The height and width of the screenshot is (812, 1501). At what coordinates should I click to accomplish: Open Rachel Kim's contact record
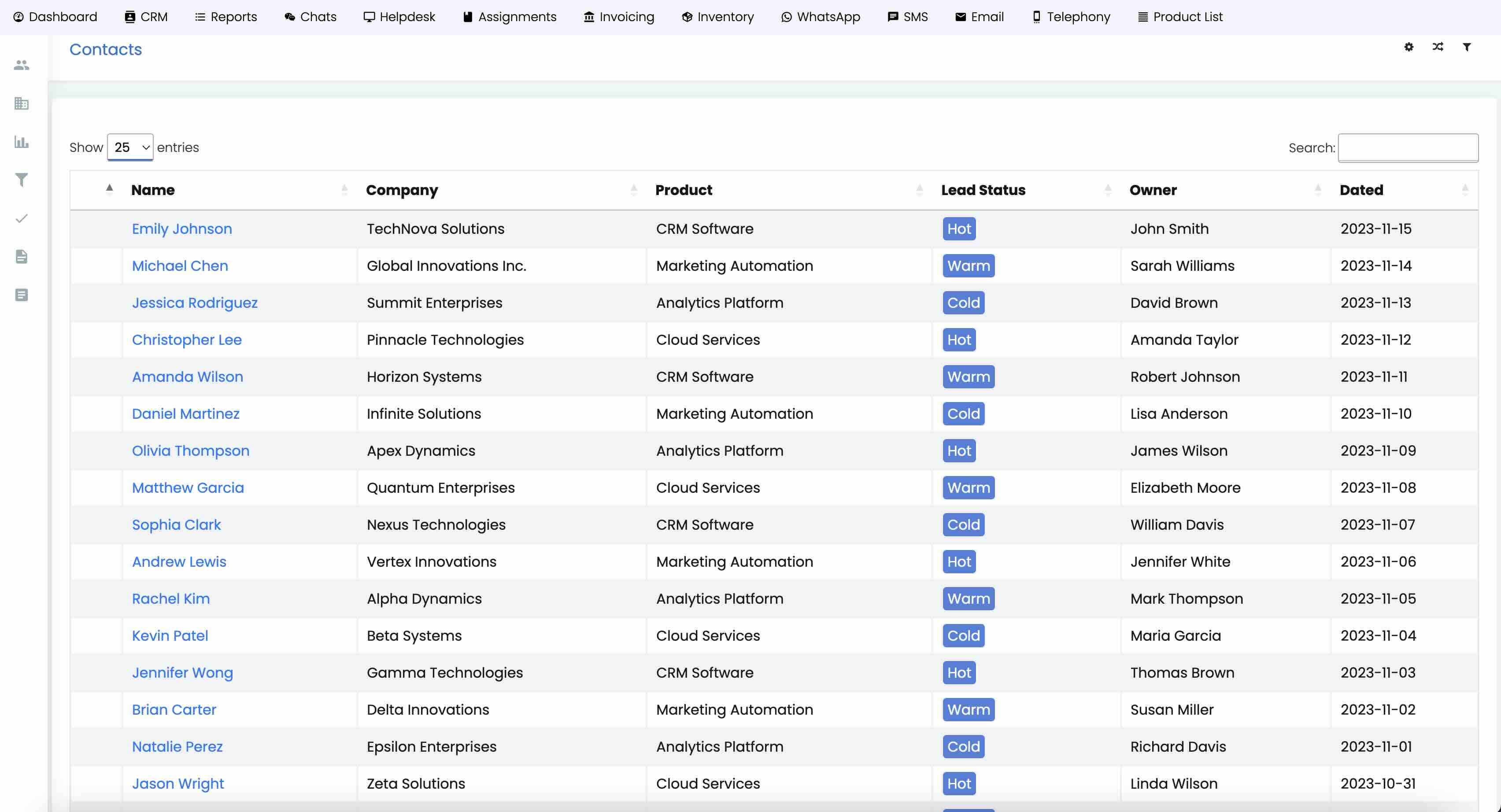coord(171,599)
